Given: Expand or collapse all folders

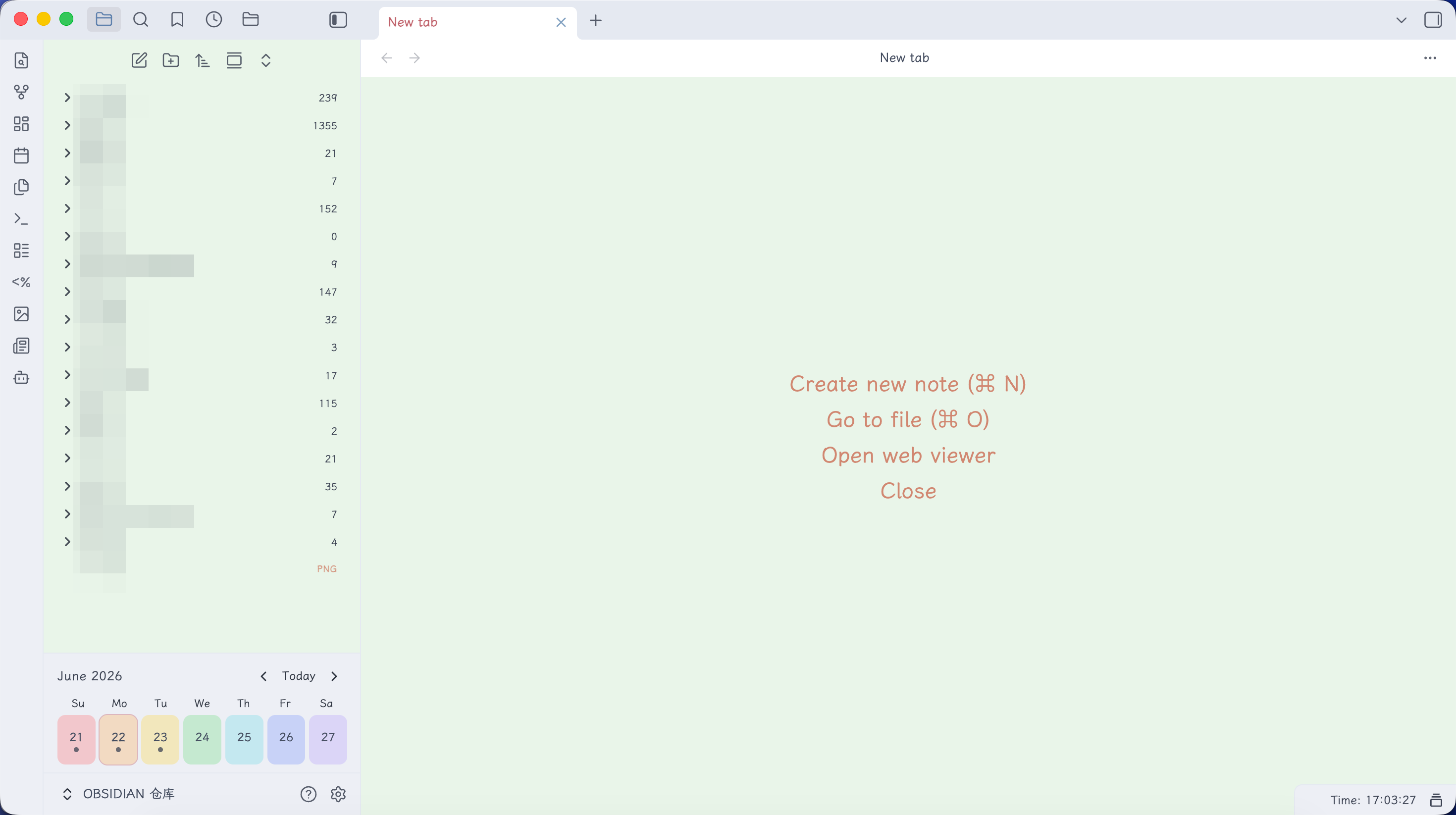Looking at the screenshot, I should pyautogui.click(x=265, y=60).
